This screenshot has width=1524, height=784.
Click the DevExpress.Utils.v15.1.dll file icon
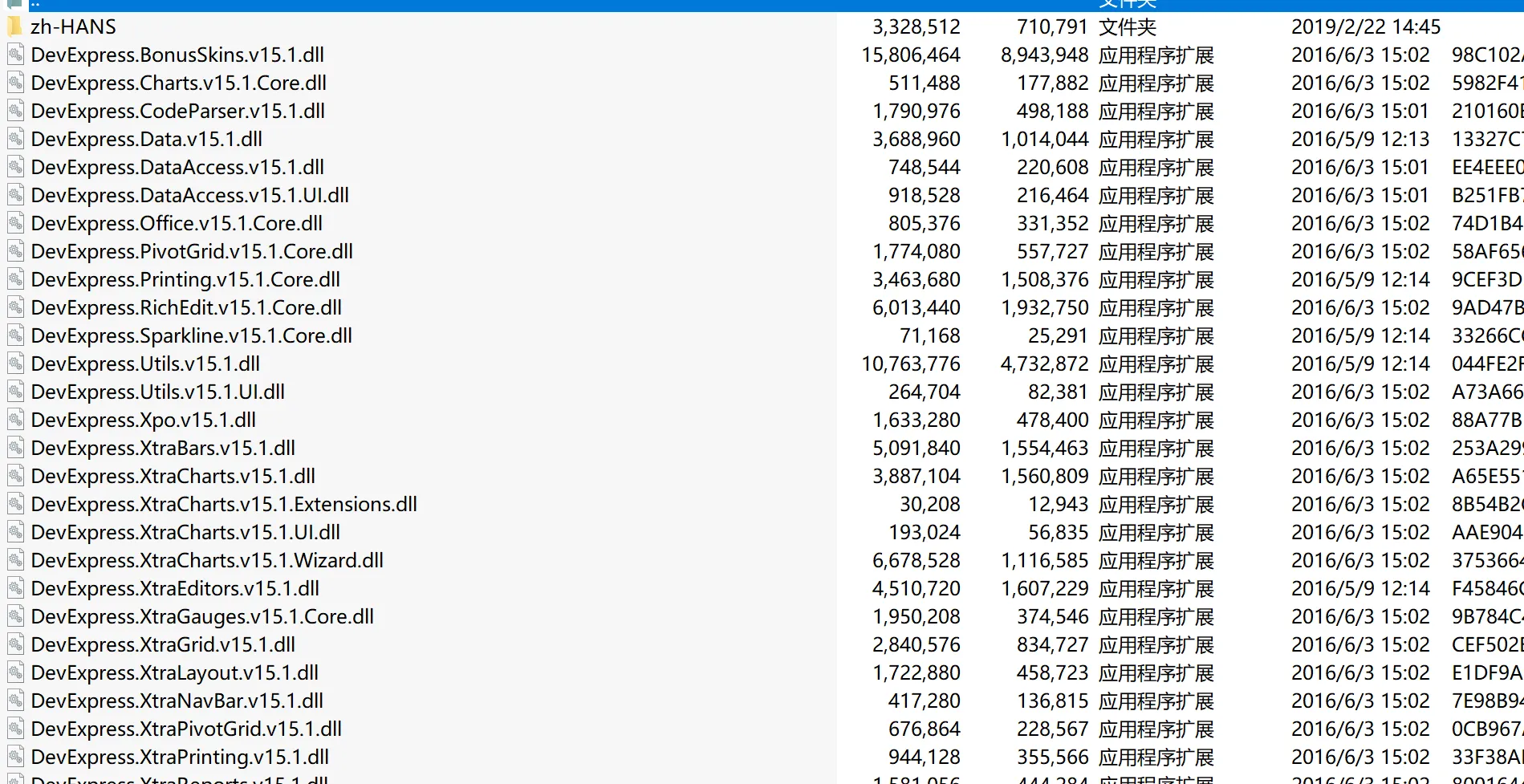tap(15, 364)
